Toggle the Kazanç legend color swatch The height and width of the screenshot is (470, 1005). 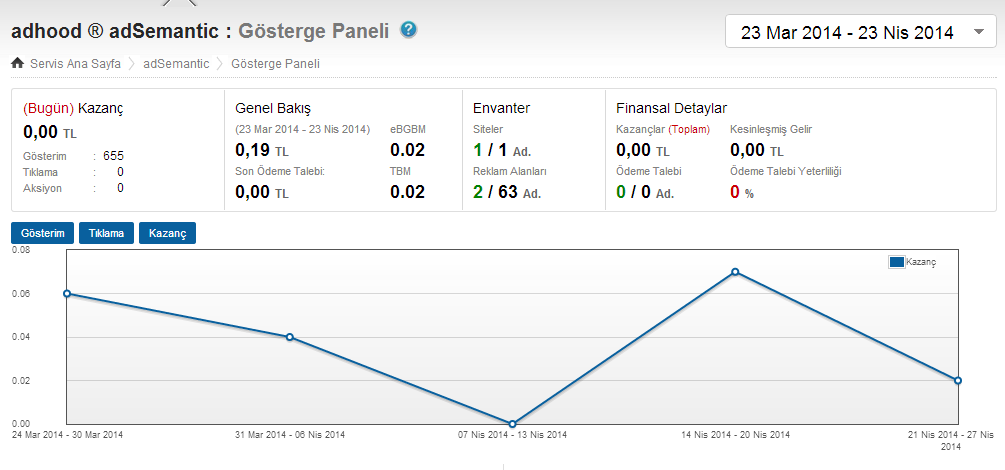[897, 262]
